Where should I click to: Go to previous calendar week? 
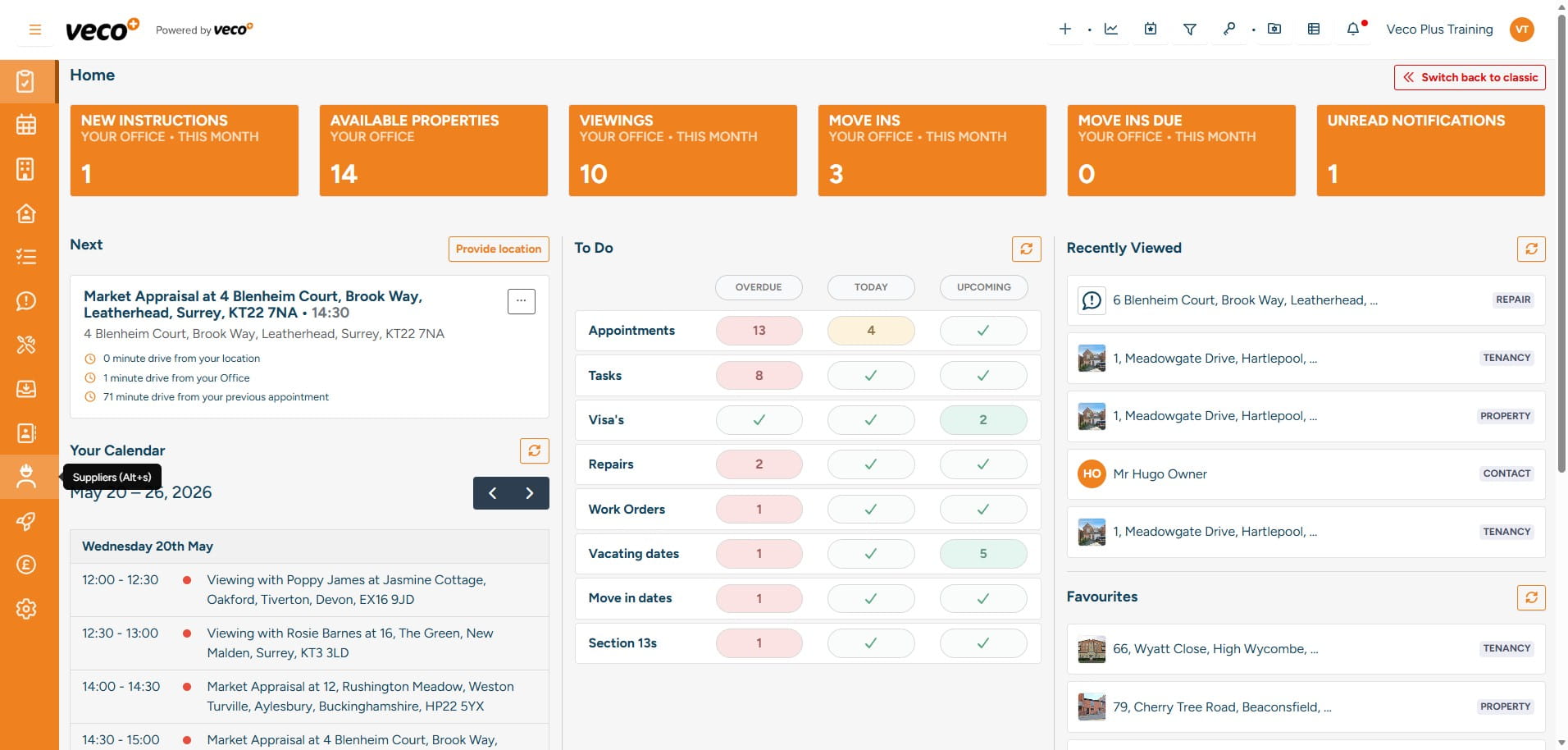point(492,493)
